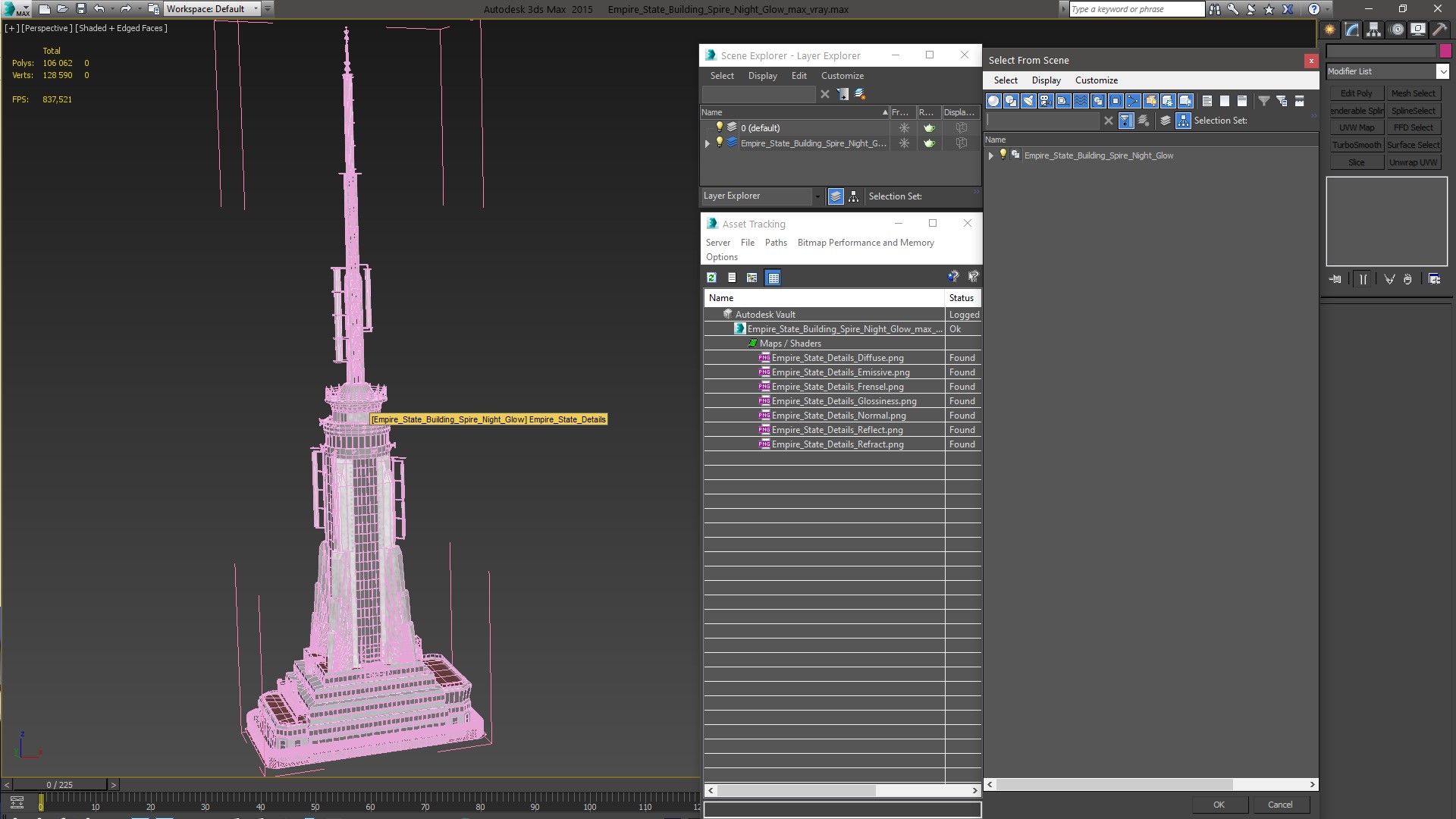Viewport: 1456px width, 819px height.
Task: Click Refresh icon in Asset Tracking toolbar
Action: [711, 278]
